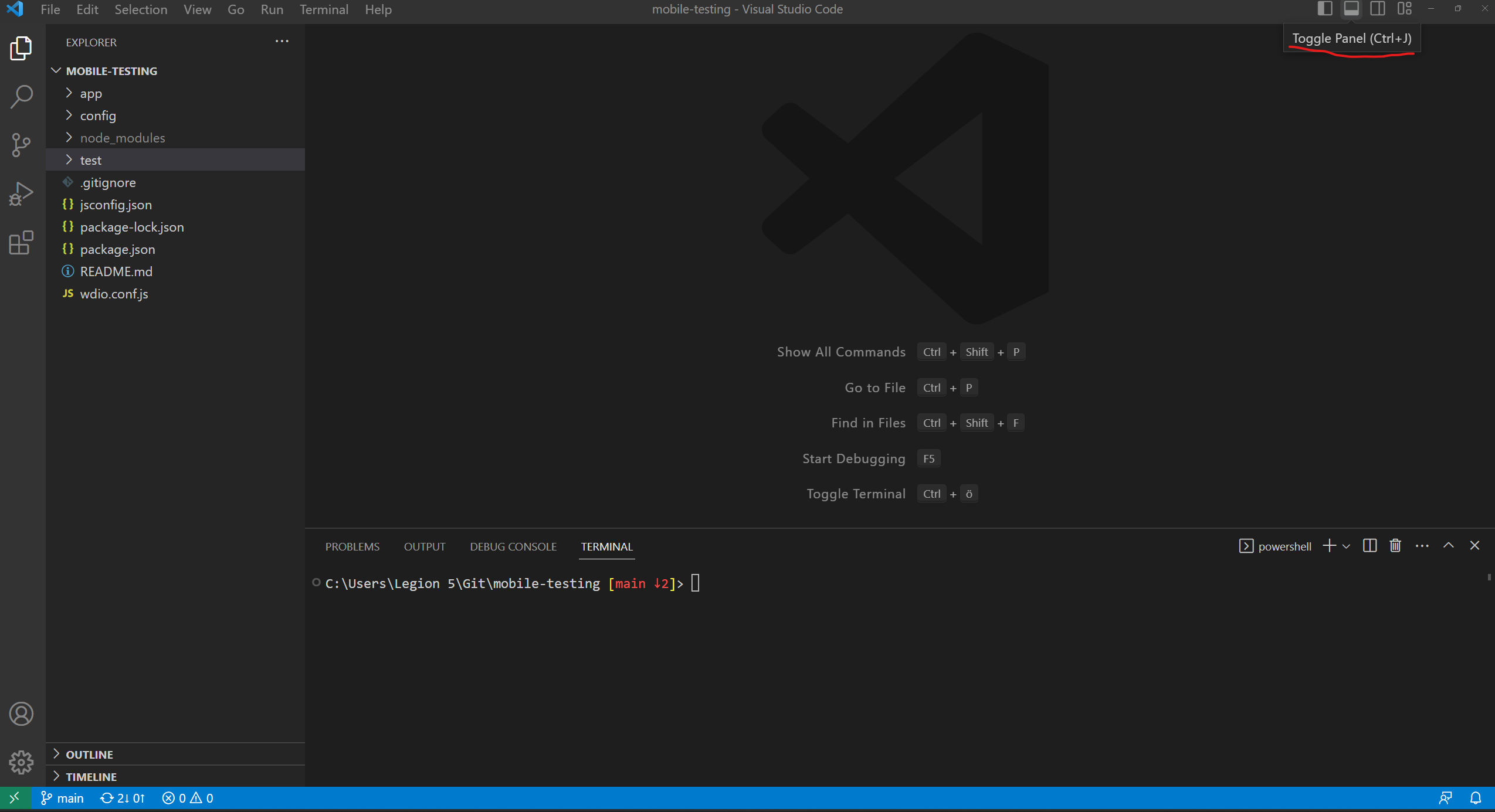
Task: Open Run and Debug view
Action: pyautogui.click(x=21, y=194)
